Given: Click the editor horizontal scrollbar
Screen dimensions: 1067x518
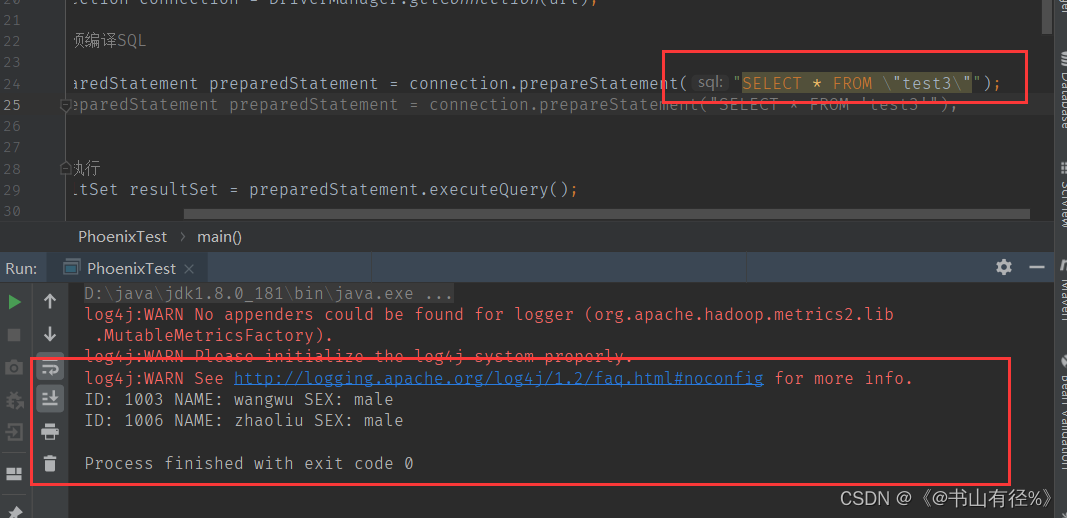Looking at the screenshot, I should pos(607,214).
